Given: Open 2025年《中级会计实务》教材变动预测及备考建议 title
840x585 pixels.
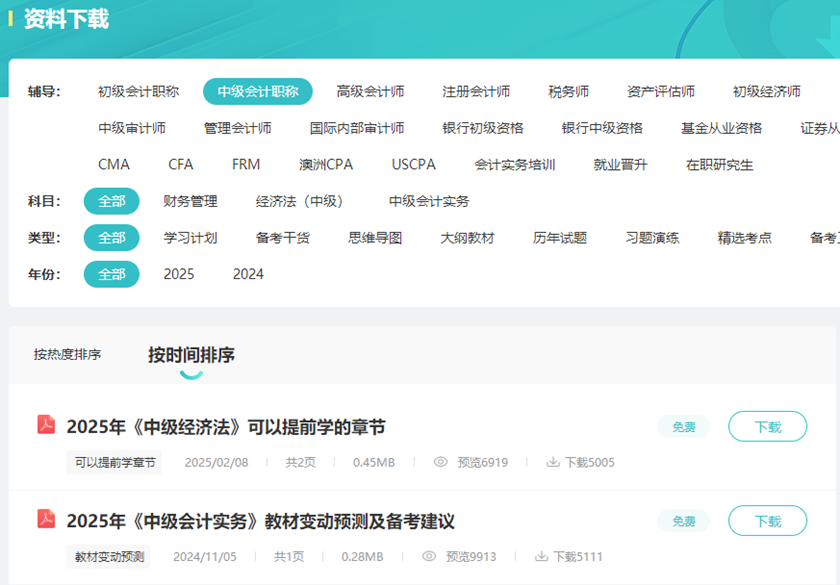Looking at the screenshot, I should [x=260, y=521].
